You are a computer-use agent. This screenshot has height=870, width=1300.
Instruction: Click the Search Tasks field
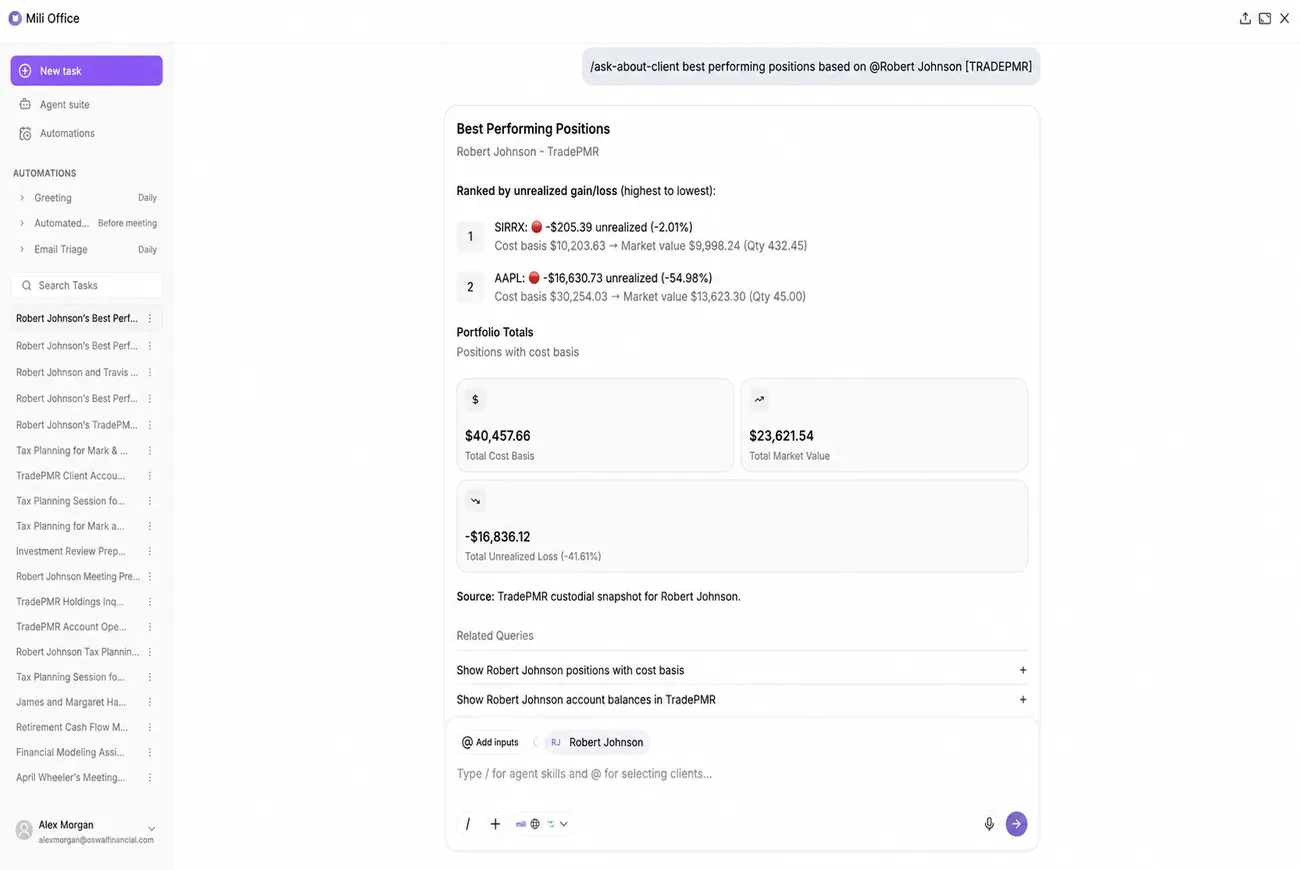[x=86, y=285]
